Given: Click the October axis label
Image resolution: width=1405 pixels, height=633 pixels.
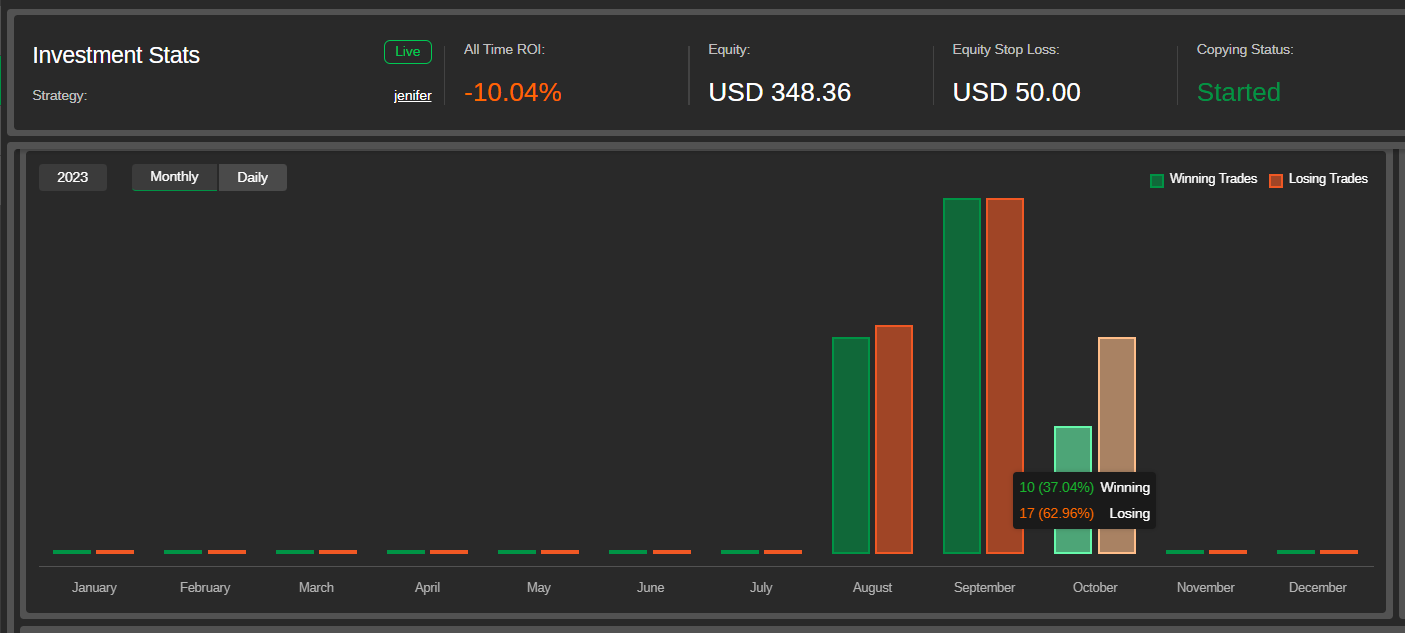Looking at the screenshot, I should 1095,587.
